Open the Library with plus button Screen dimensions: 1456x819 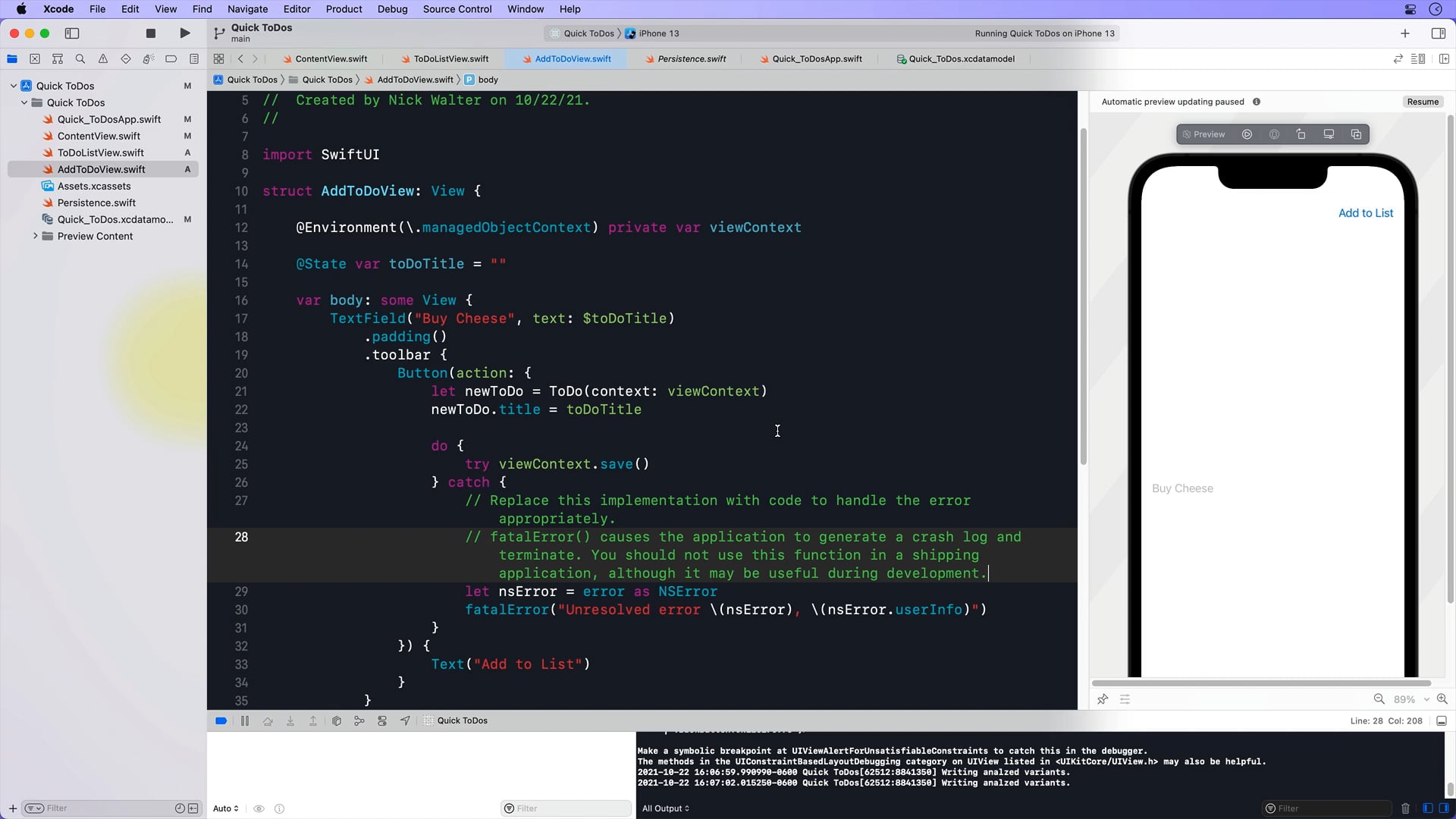click(1405, 33)
